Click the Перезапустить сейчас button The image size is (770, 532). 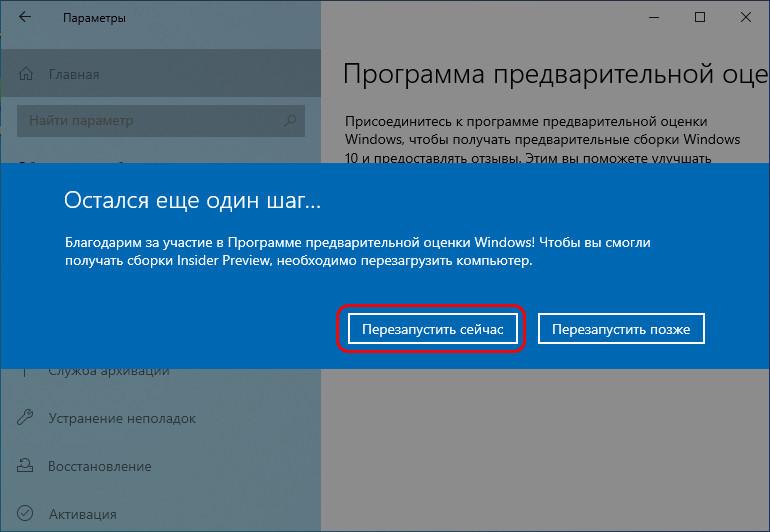[x=433, y=329]
